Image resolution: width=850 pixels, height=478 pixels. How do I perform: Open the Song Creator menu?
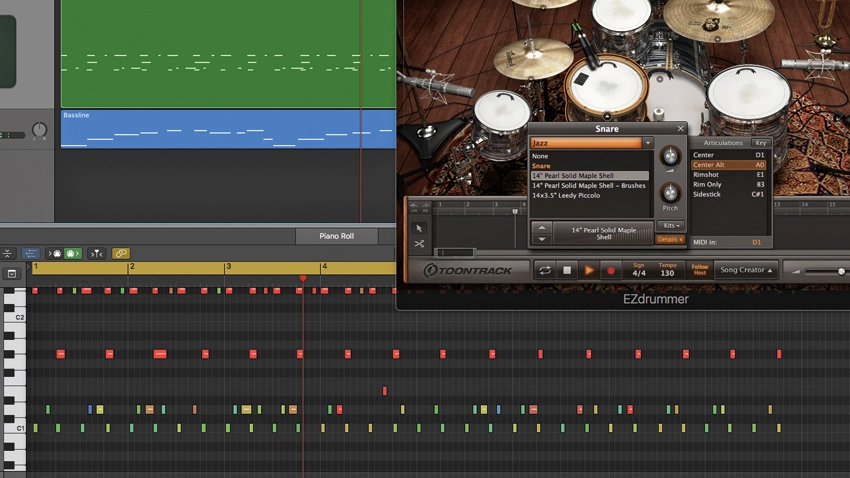point(746,270)
